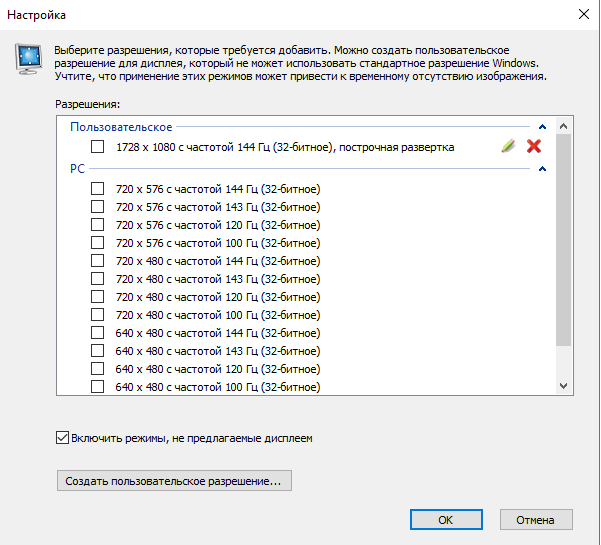Click the 'Пользовательское' group header label
This screenshot has height=545, width=601.
pos(121,127)
